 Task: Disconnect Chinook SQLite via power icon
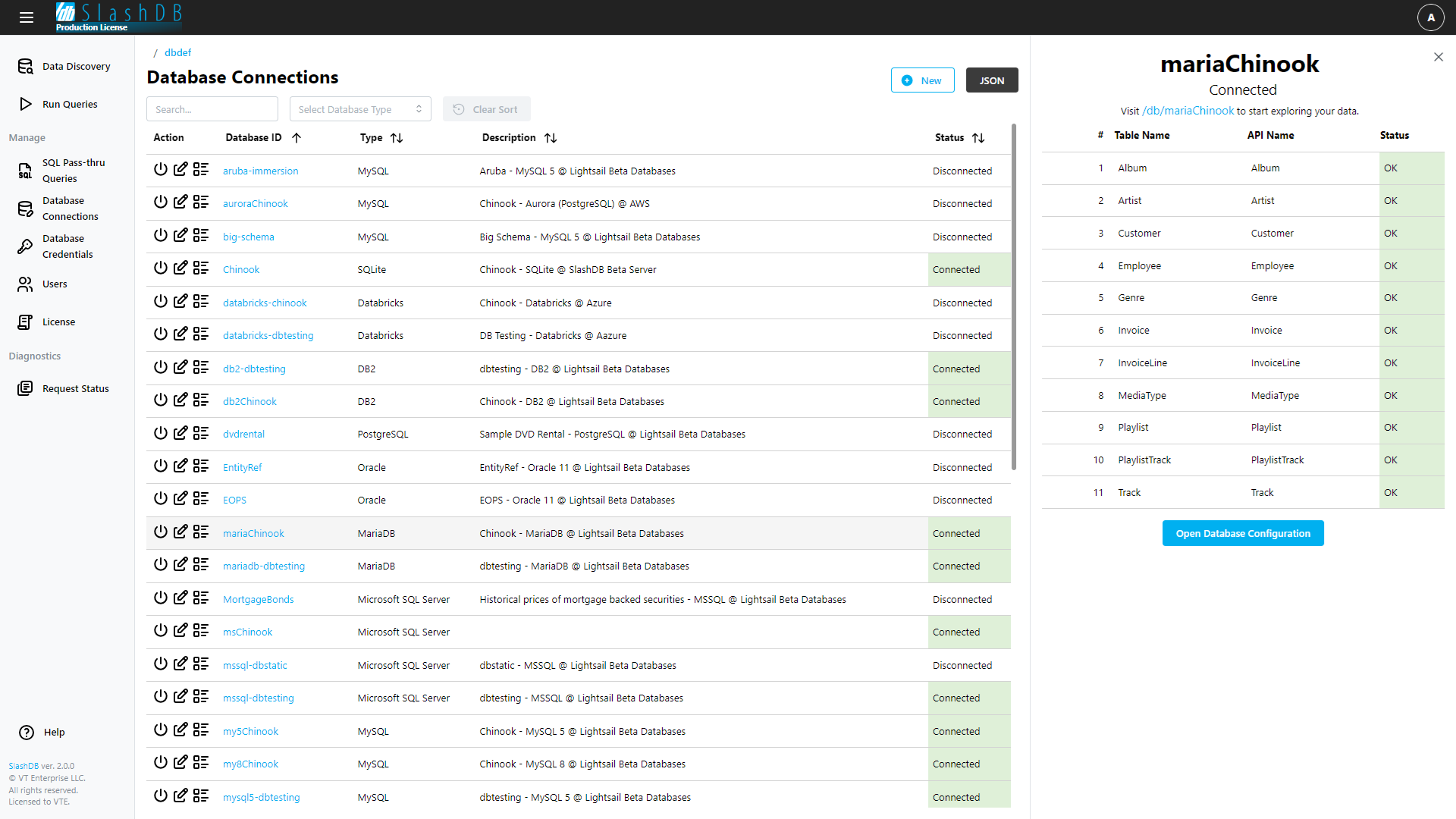[160, 268]
